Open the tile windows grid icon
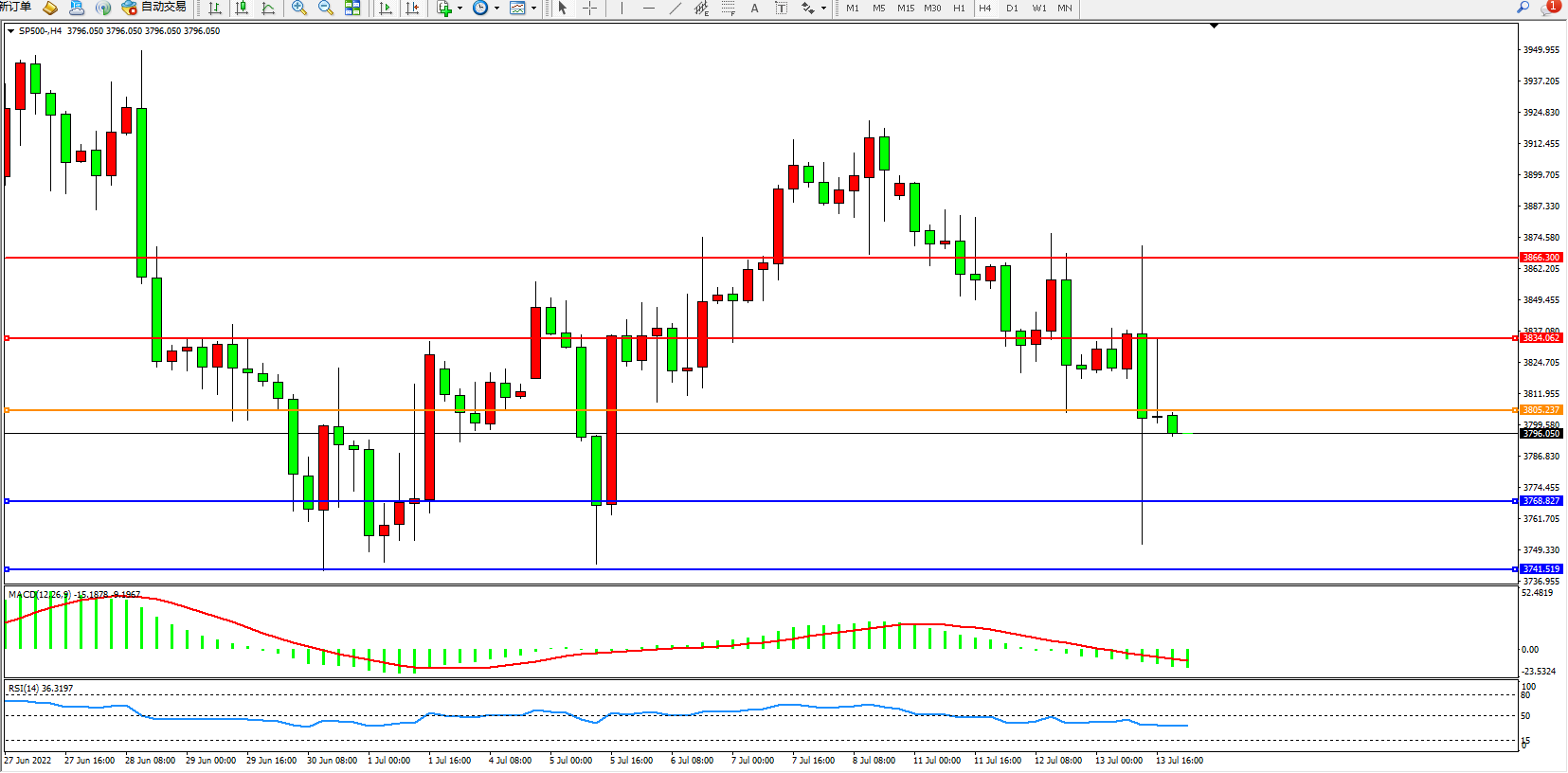Image resolution: width=1568 pixels, height=773 pixels. (352, 9)
